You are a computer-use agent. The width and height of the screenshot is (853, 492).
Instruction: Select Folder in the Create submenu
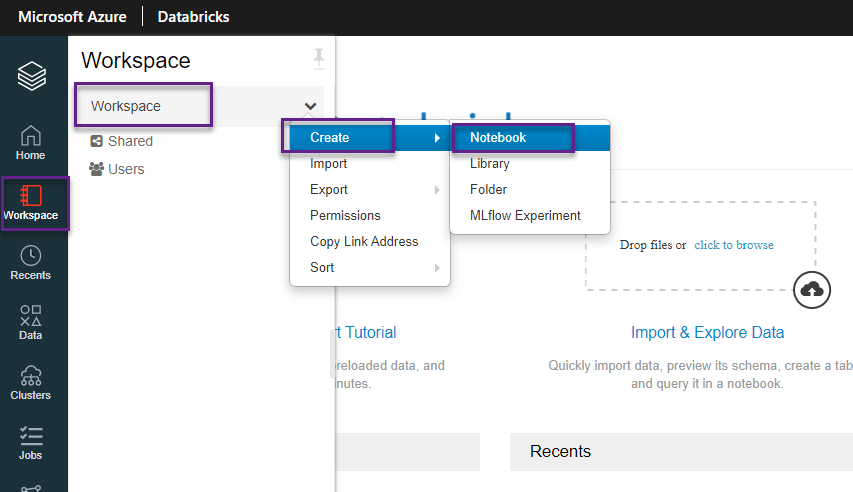coord(489,190)
